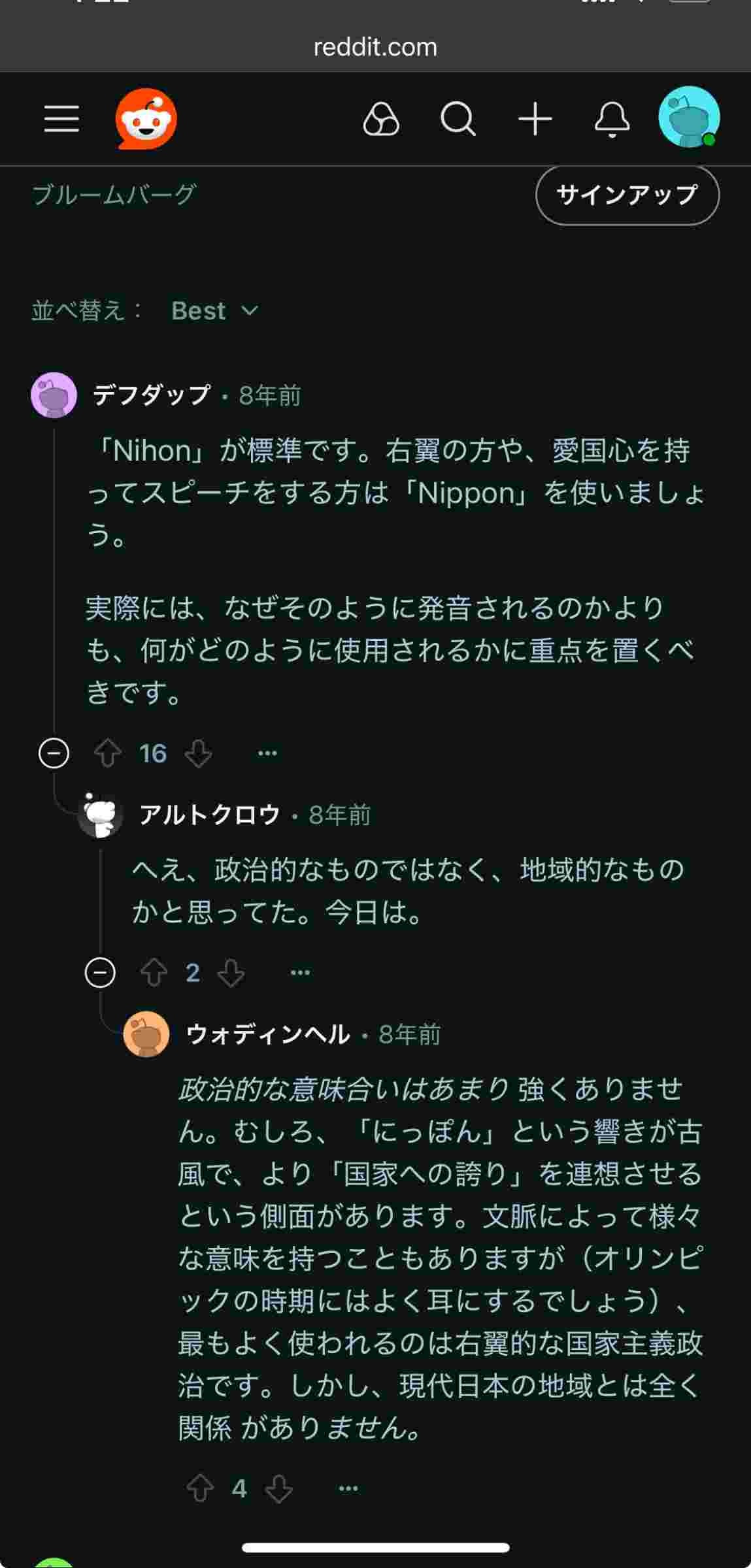Screen dimensions: 751x1568
Task: Tap the reddit.com address bar
Action: [375, 47]
